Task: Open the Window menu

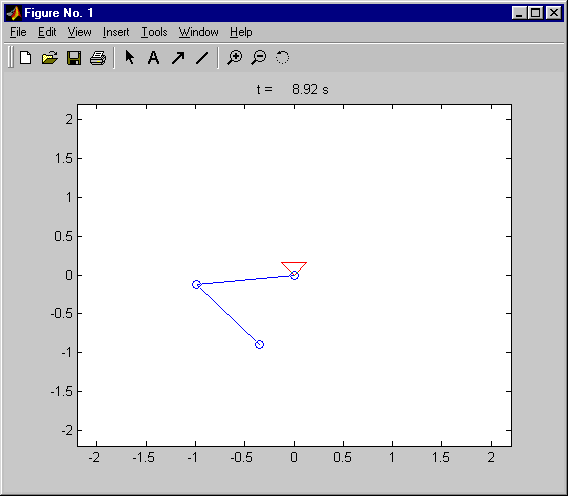Action: 199,32
